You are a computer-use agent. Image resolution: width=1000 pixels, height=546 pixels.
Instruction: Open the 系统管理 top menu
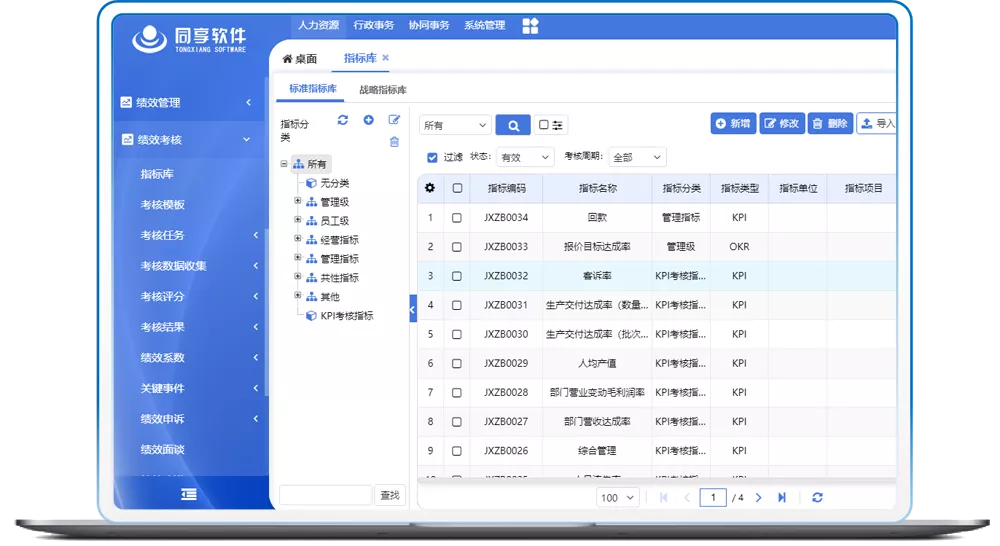485,26
